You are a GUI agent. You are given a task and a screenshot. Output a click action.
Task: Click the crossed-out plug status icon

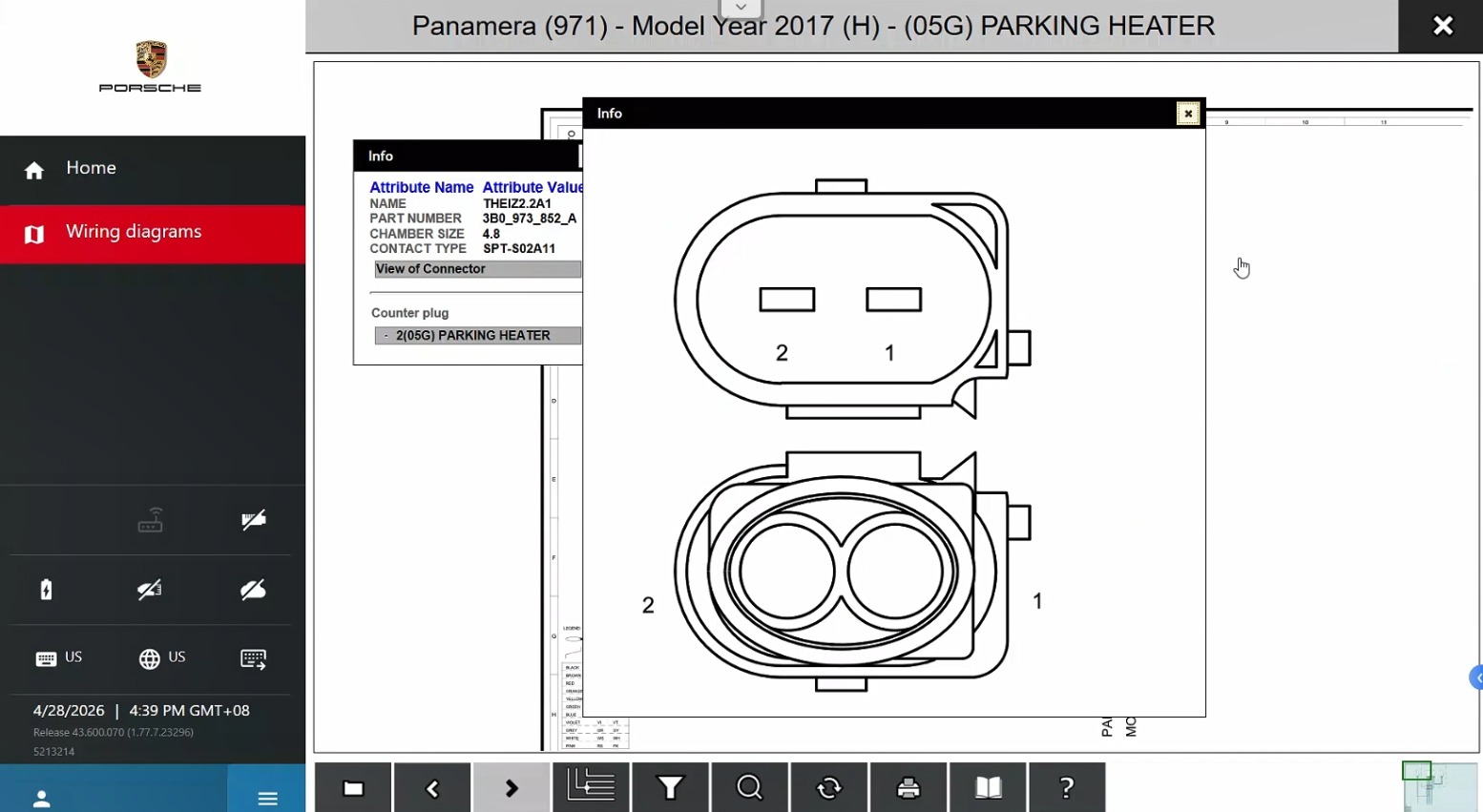click(x=254, y=520)
